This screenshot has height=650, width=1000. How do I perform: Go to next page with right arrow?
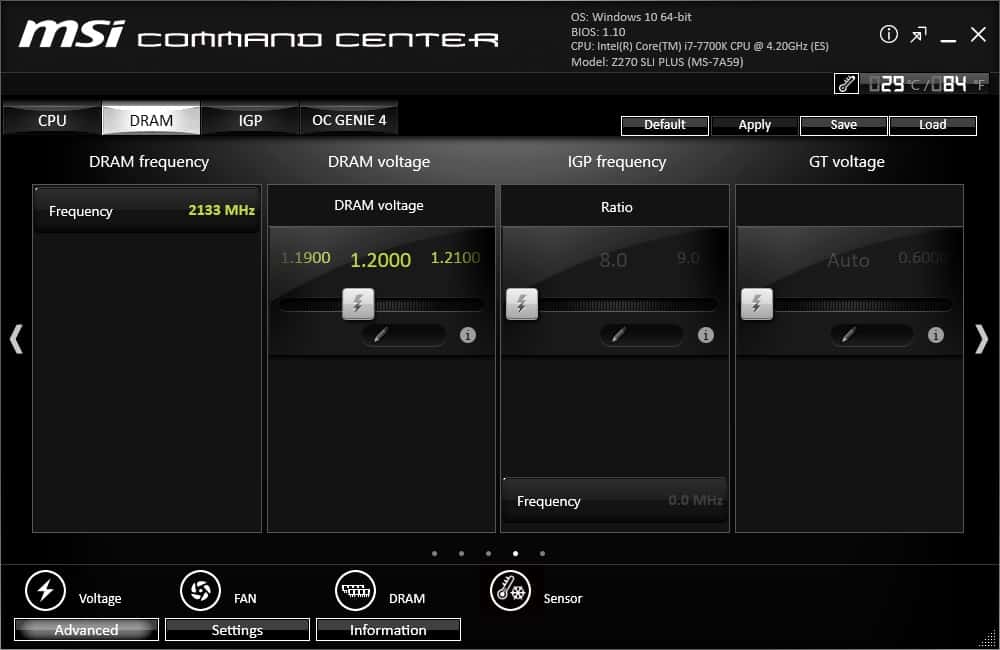pos(982,339)
